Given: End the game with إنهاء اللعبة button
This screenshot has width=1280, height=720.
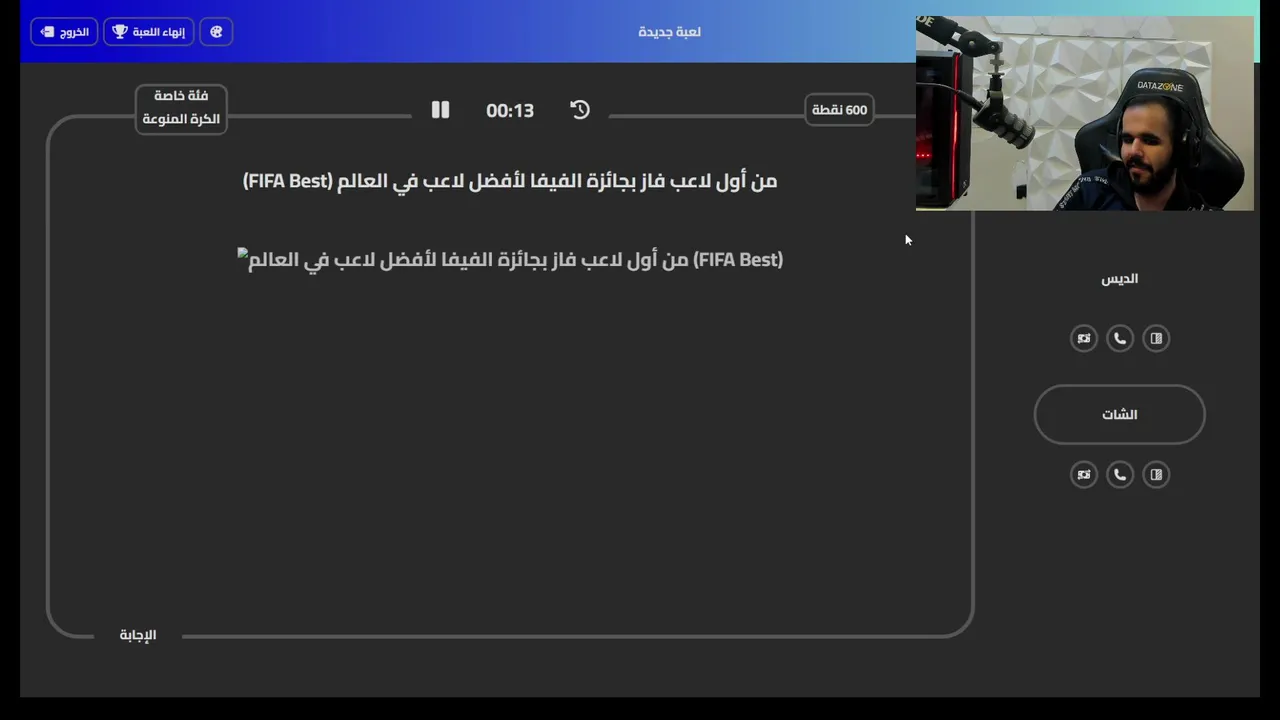Looking at the screenshot, I should click(149, 32).
